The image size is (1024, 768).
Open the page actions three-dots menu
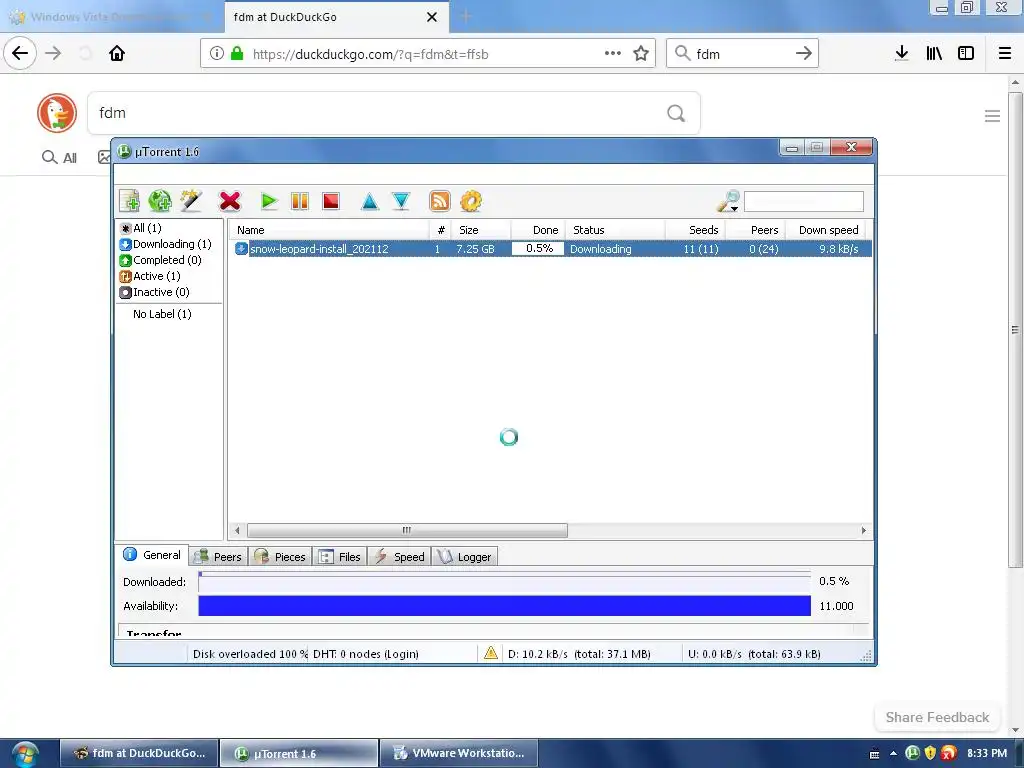pos(613,54)
